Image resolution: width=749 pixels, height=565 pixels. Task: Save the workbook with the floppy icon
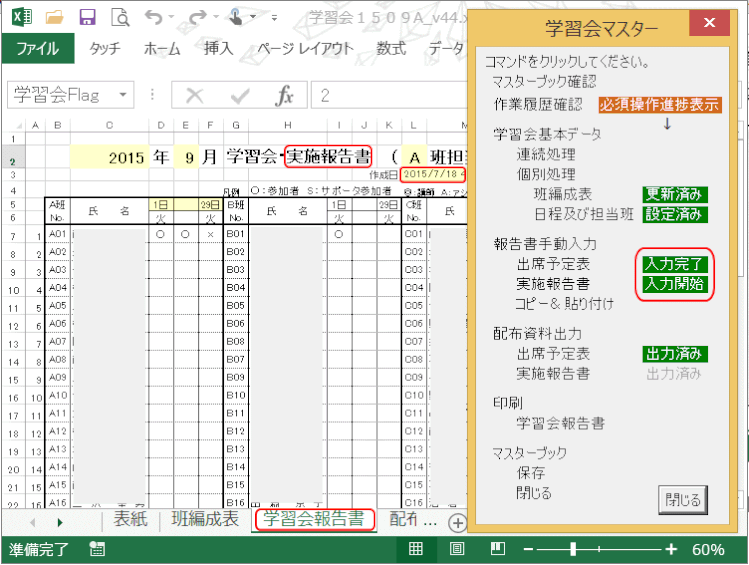tap(87, 18)
